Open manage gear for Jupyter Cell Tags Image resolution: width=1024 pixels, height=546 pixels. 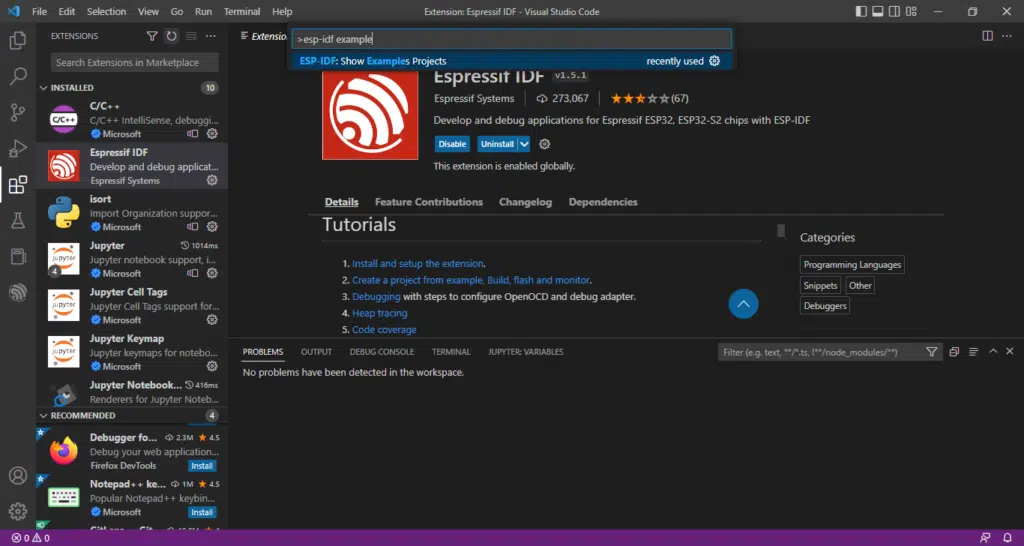click(x=212, y=320)
